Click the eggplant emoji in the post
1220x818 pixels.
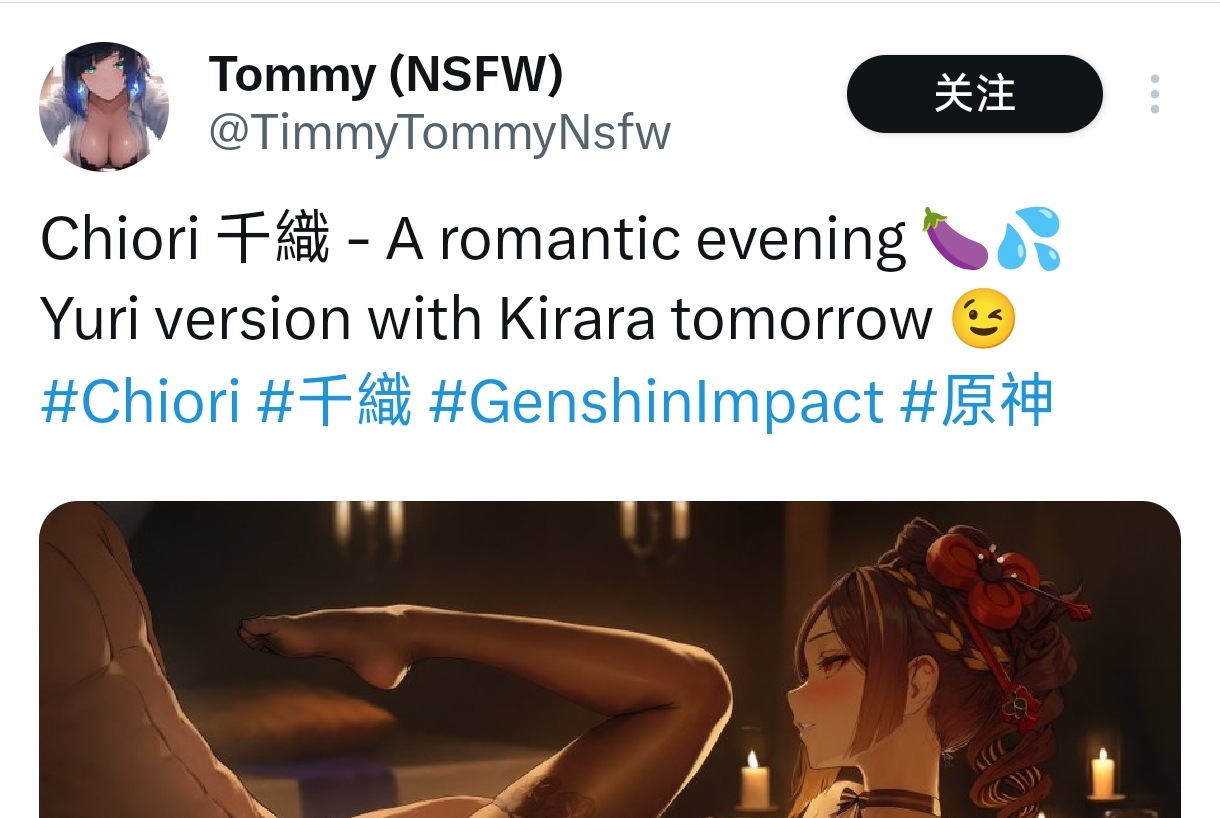[954, 239]
